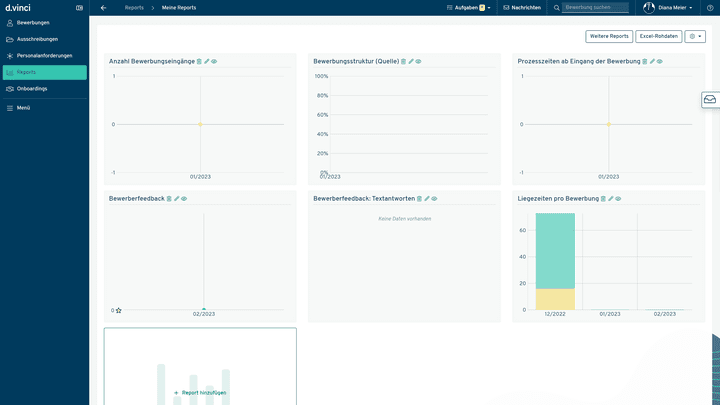Open the inbox tray on right edge
Viewport: 720px width, 405px height.
pyautogui.click(x=709, y=100)
